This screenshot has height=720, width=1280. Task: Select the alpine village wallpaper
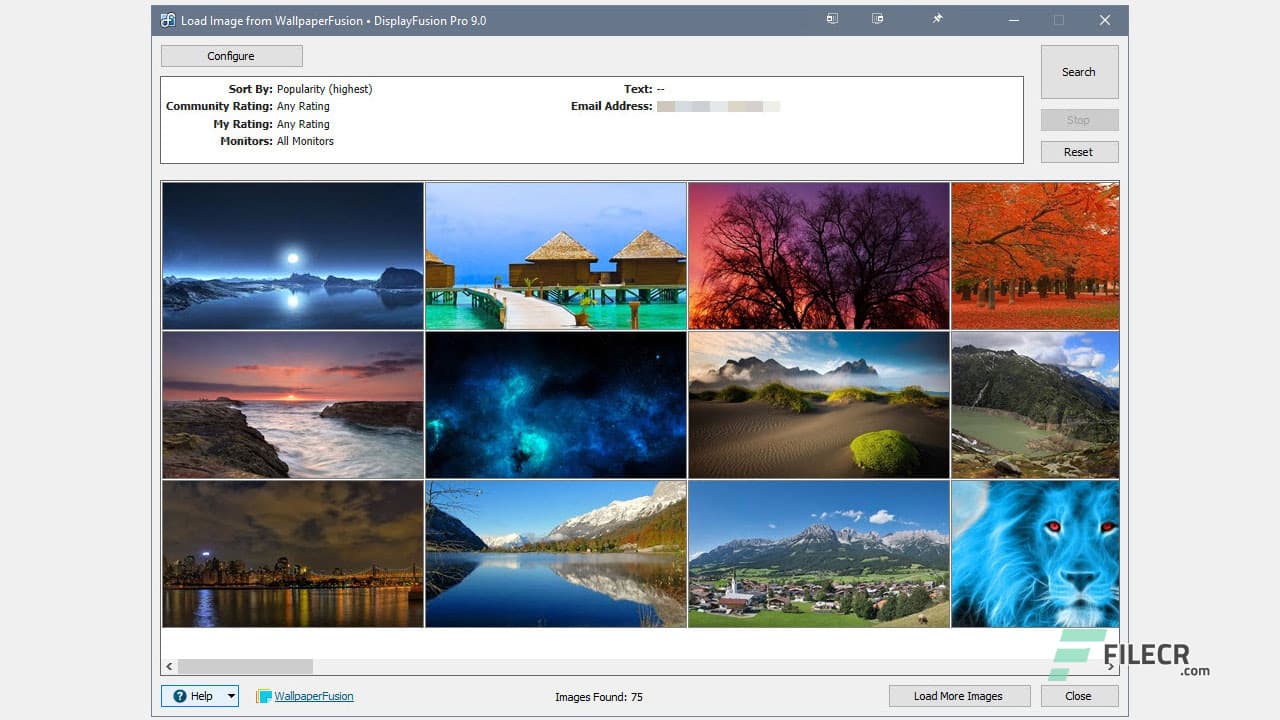click(818, 554)
